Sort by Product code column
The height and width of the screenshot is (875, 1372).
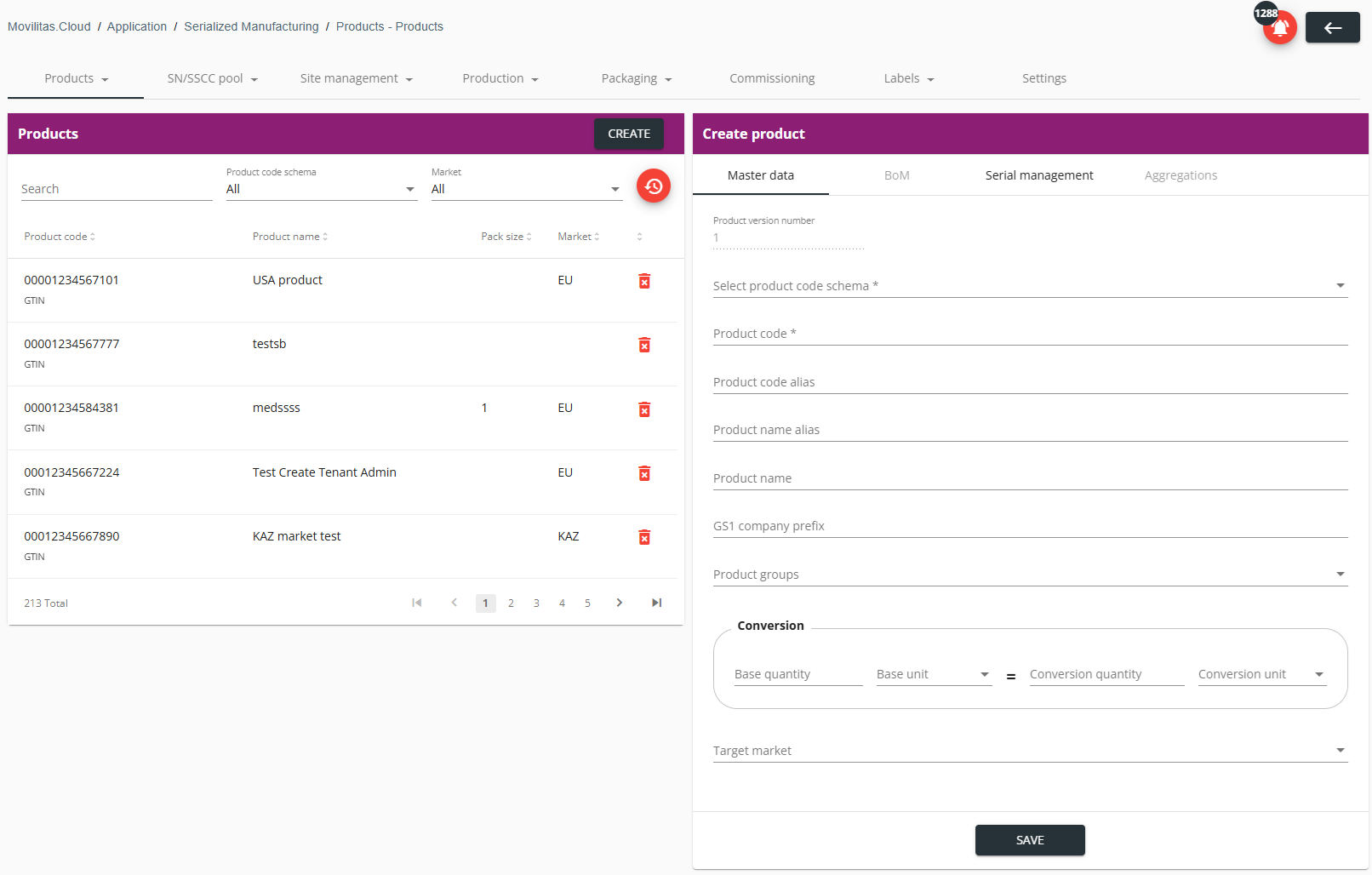(x=60, y=237)
